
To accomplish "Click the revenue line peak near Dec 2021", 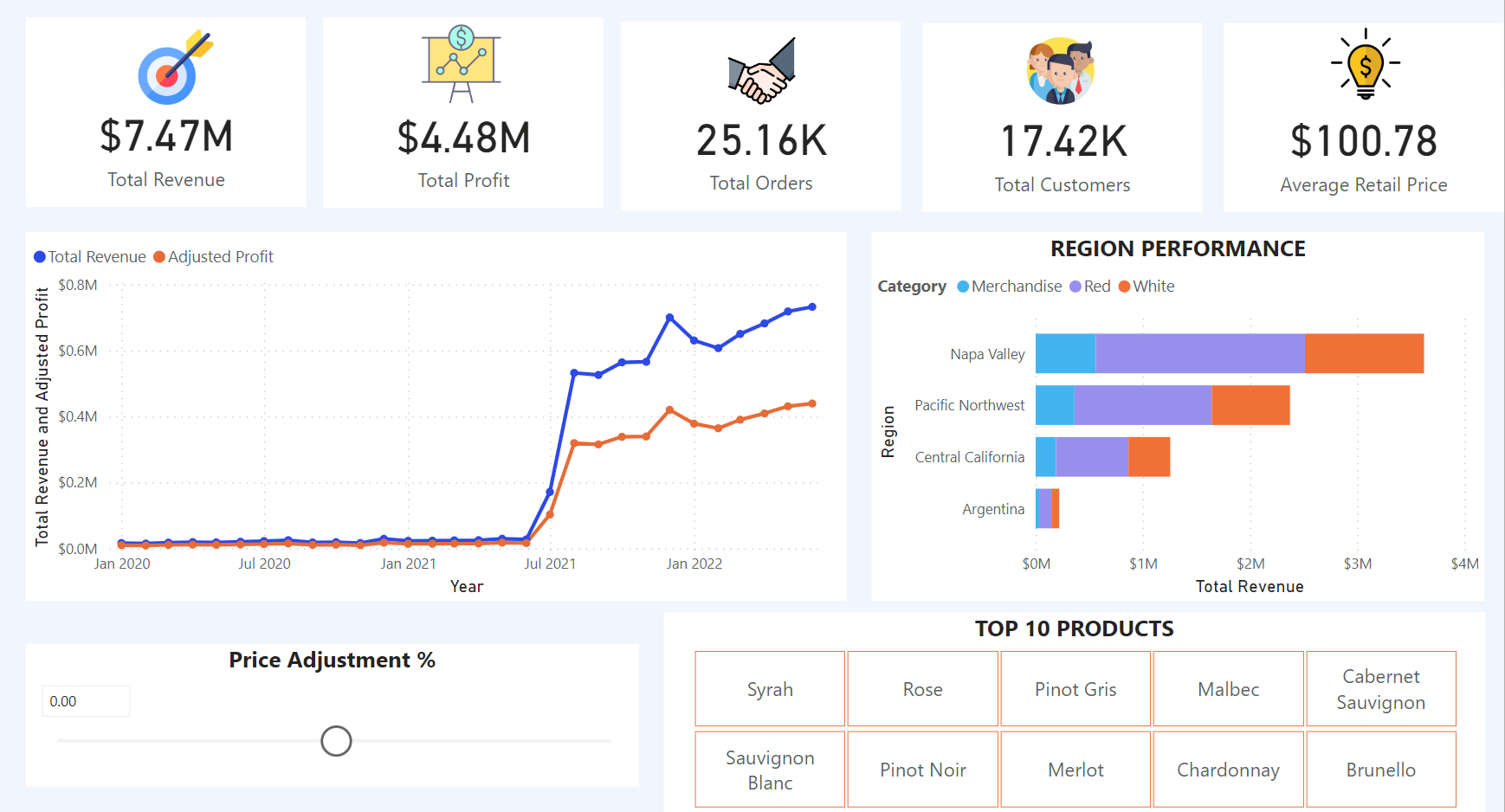I will tap(669, 318).
